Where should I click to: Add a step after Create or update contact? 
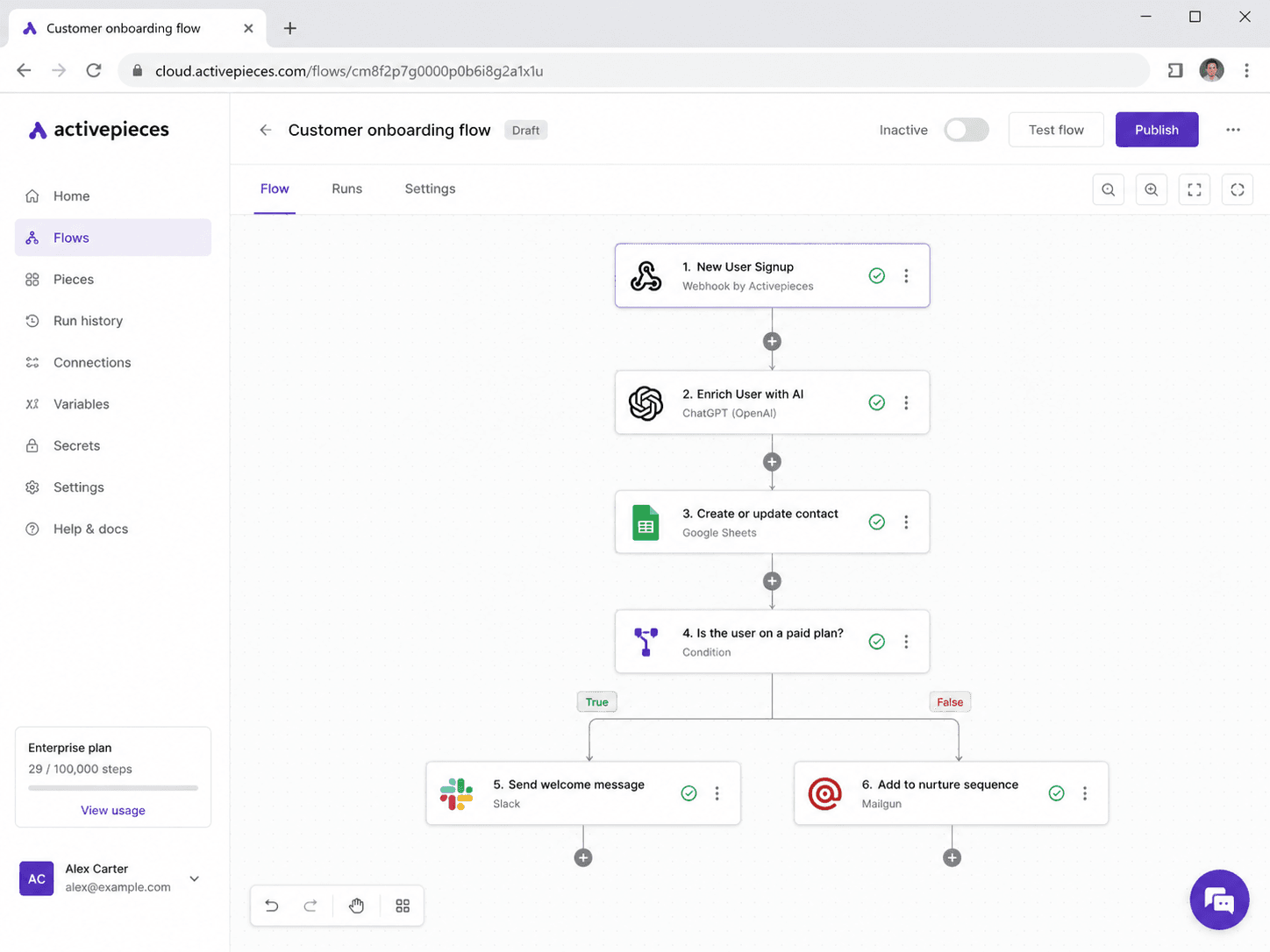772,581
